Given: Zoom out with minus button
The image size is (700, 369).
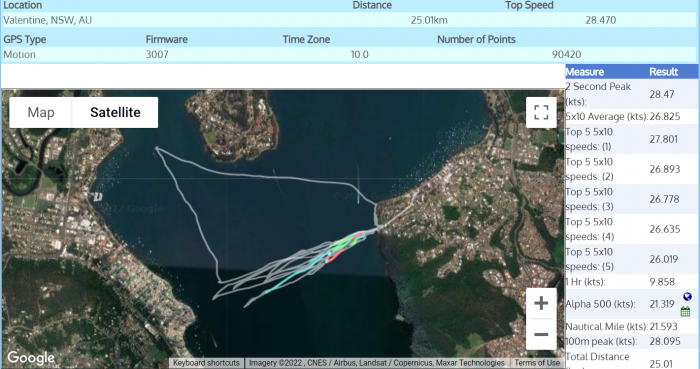Looking at the screenshot, I should coord(541,334).
